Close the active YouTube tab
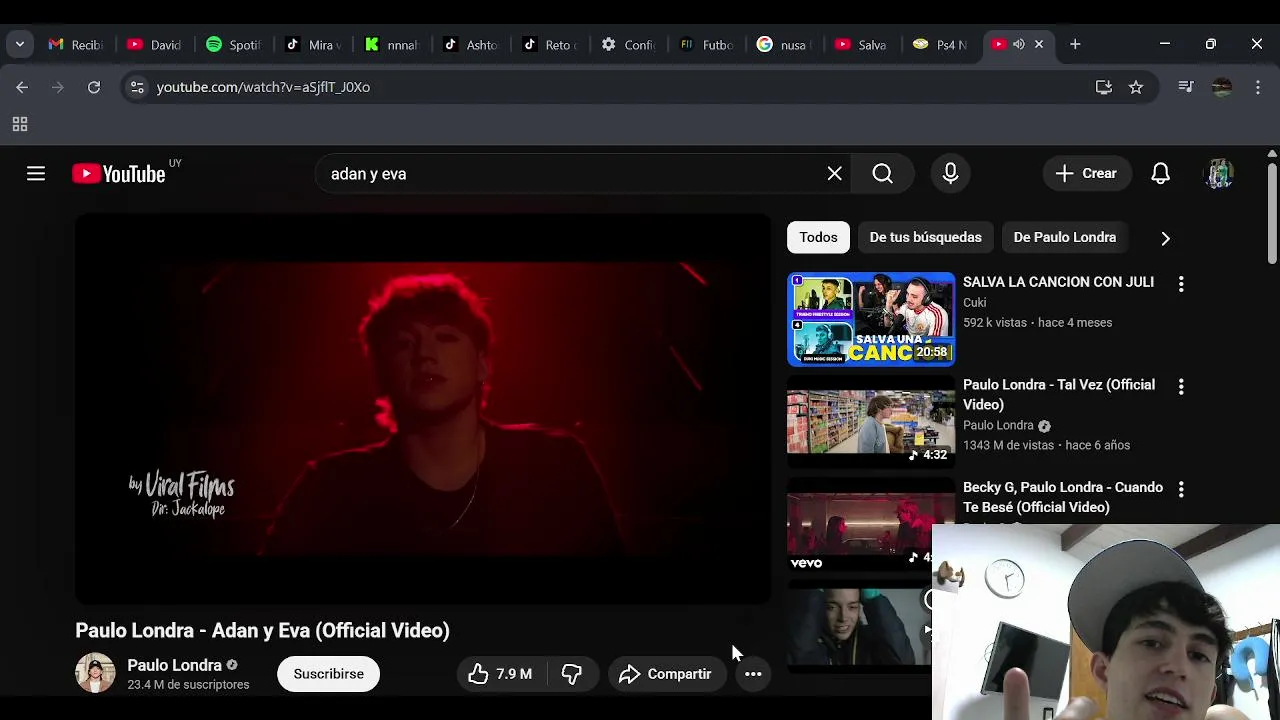 pyautogui.click(x=1039, y=44)
